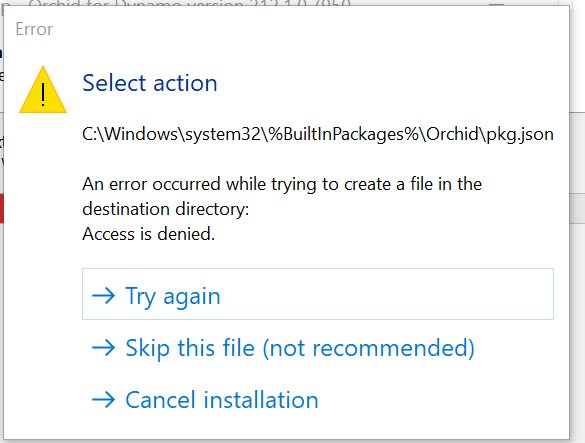Click the Try again option
The image size is (585, 443).
click(x=317, y=294)
